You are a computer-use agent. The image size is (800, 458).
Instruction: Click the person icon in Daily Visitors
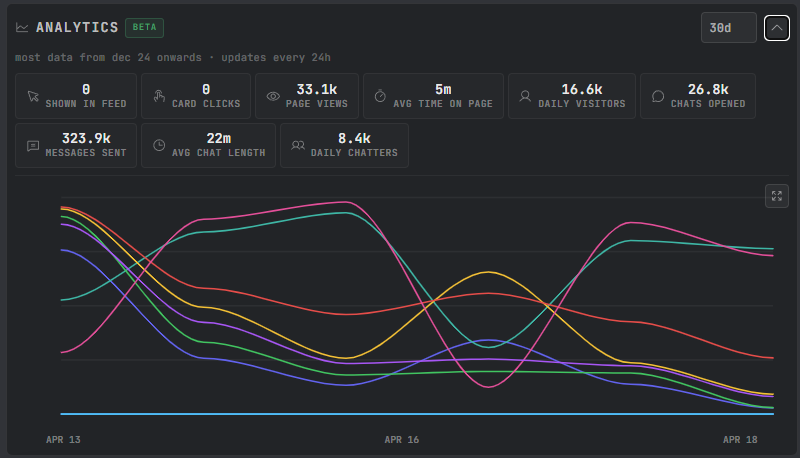coord(525,96)
